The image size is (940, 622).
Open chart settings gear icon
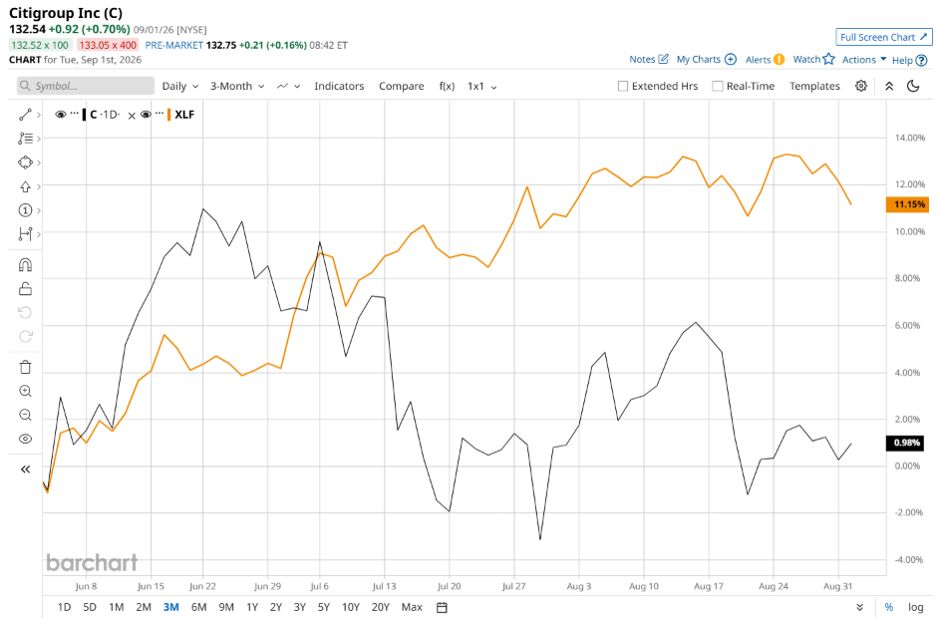861,86
